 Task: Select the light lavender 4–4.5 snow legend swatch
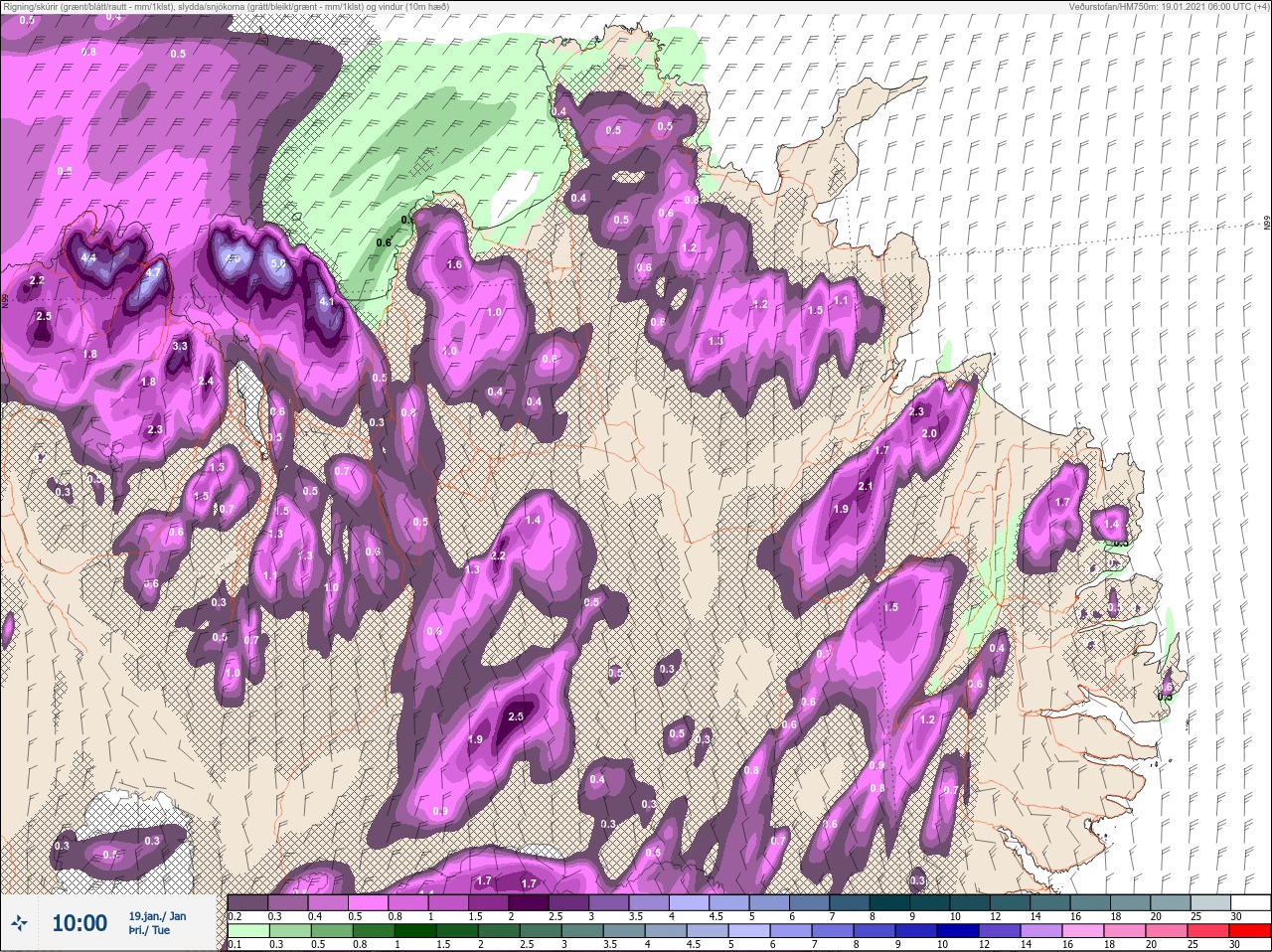pos(691,902)
